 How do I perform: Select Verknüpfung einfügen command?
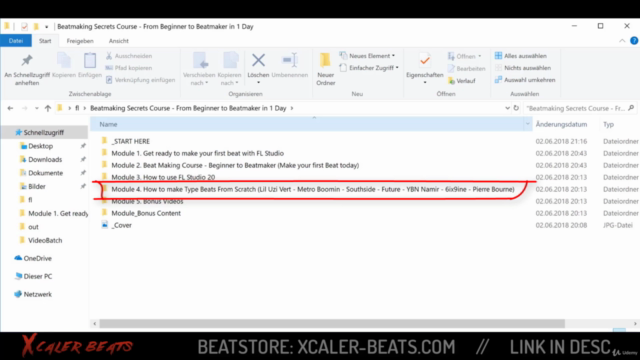point(140,80)
